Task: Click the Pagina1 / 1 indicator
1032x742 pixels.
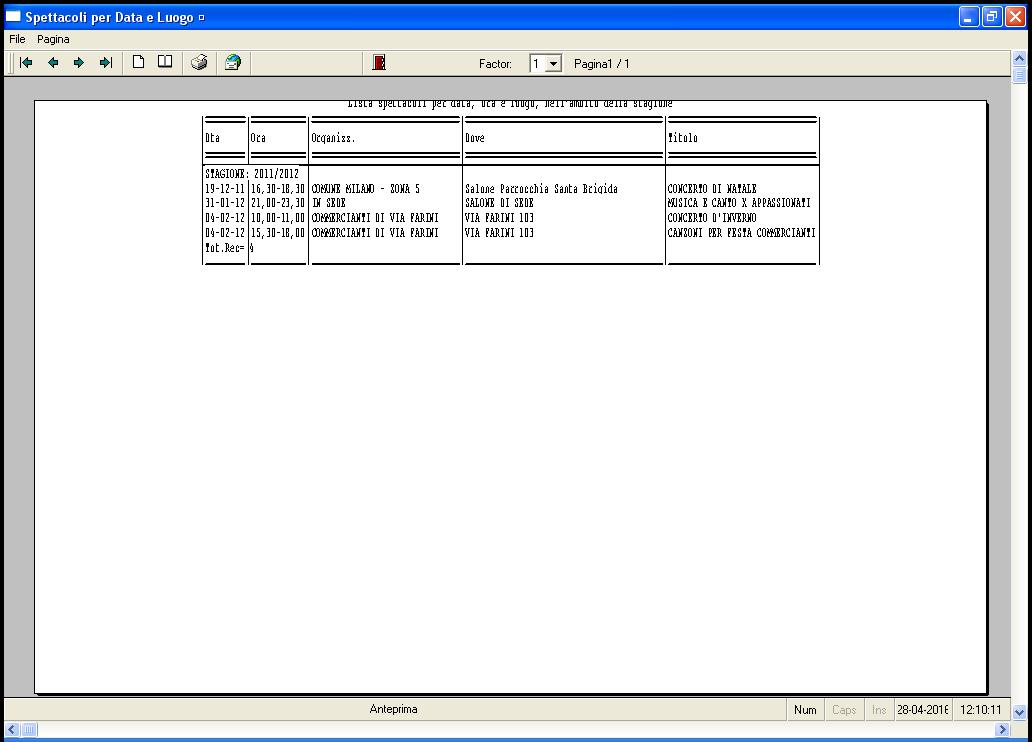Action: (602, 64)
